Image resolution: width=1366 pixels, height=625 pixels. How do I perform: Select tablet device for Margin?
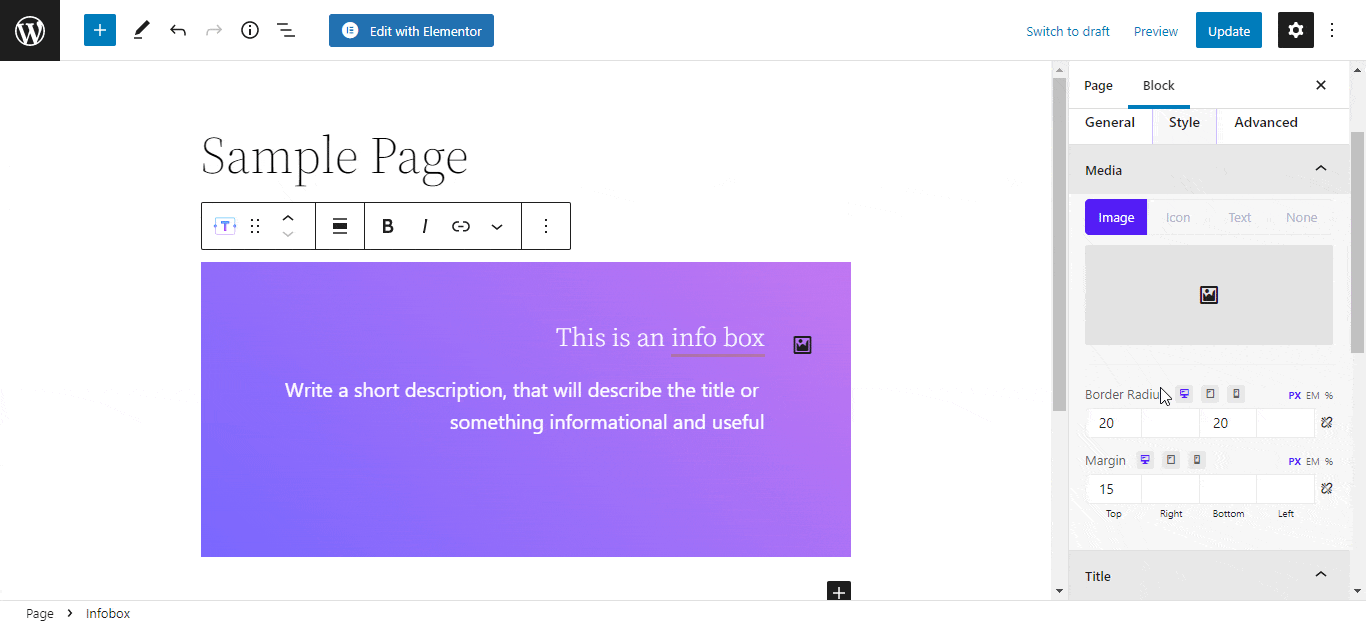[1171, 460]
